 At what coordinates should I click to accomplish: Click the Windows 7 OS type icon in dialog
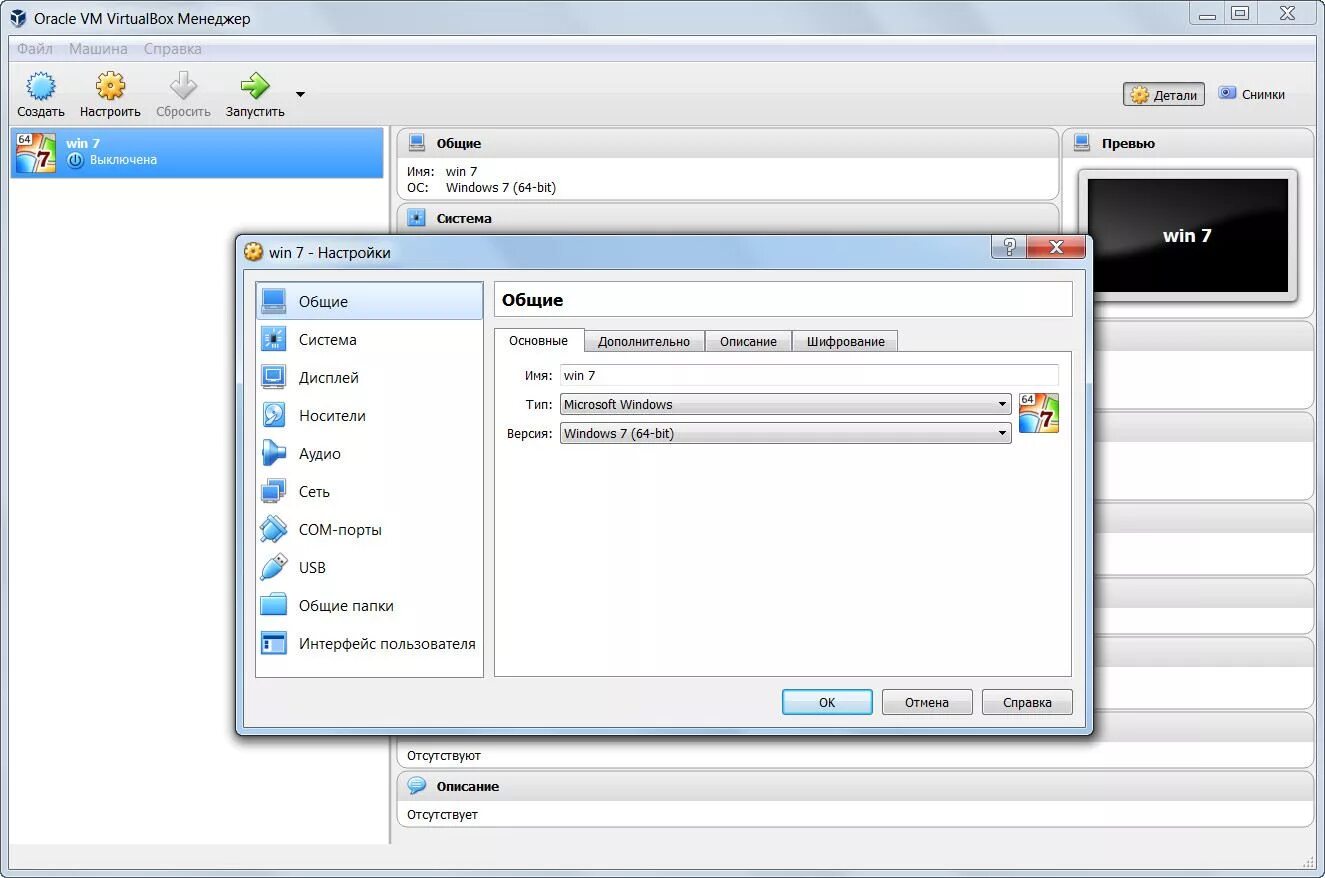1038,413
